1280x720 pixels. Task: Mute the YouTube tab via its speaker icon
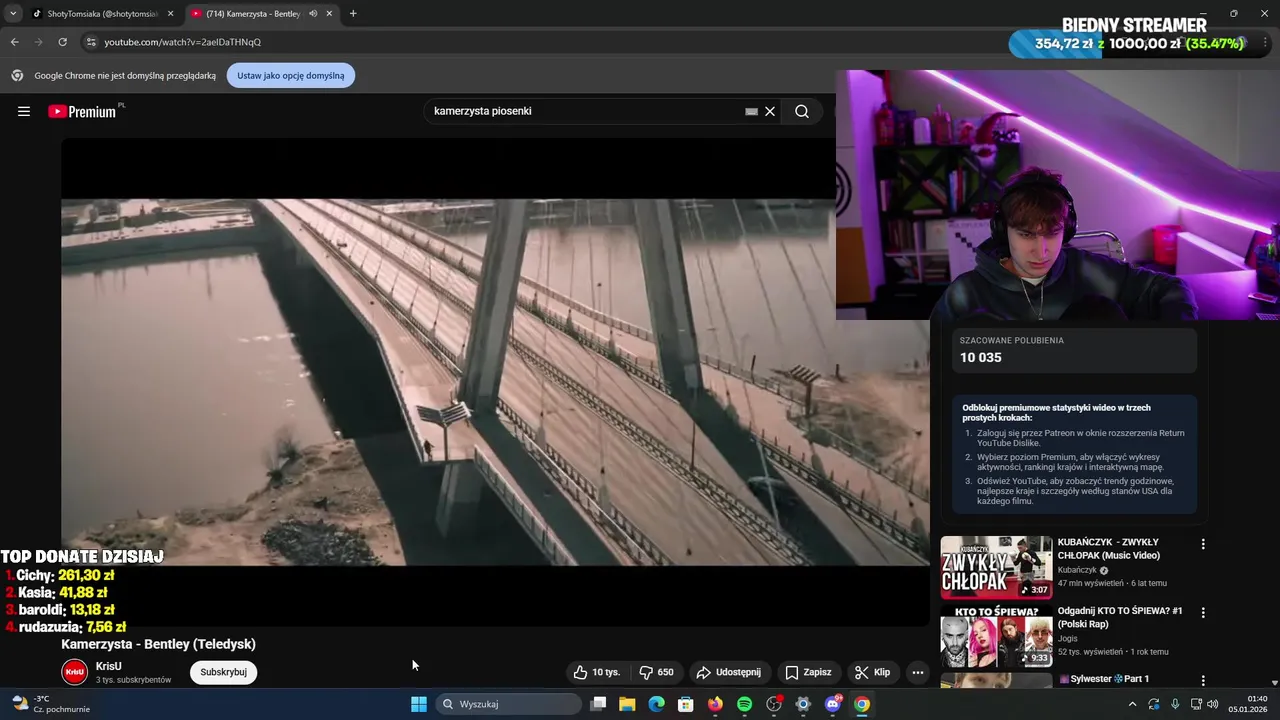pos(313,14)
